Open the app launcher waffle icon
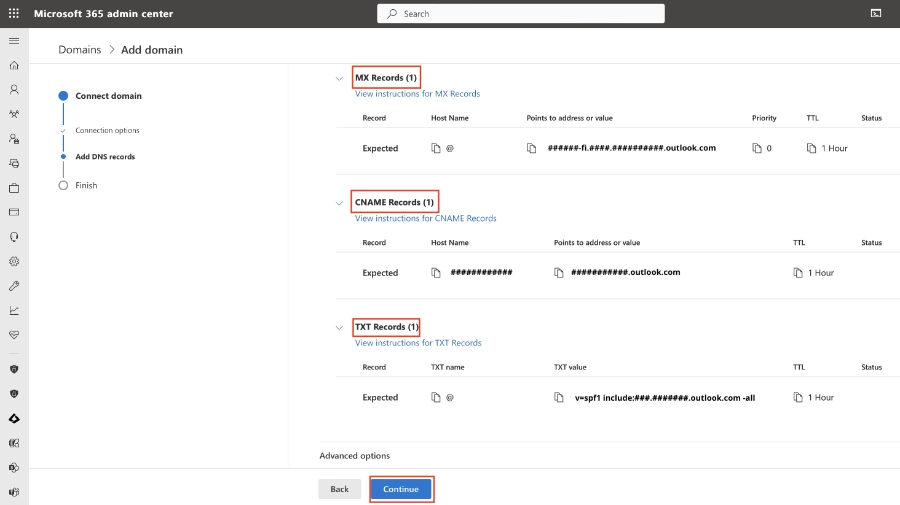The width and height of the screenshot is (900, 505). pyautogui.click(x=14, y=13)
